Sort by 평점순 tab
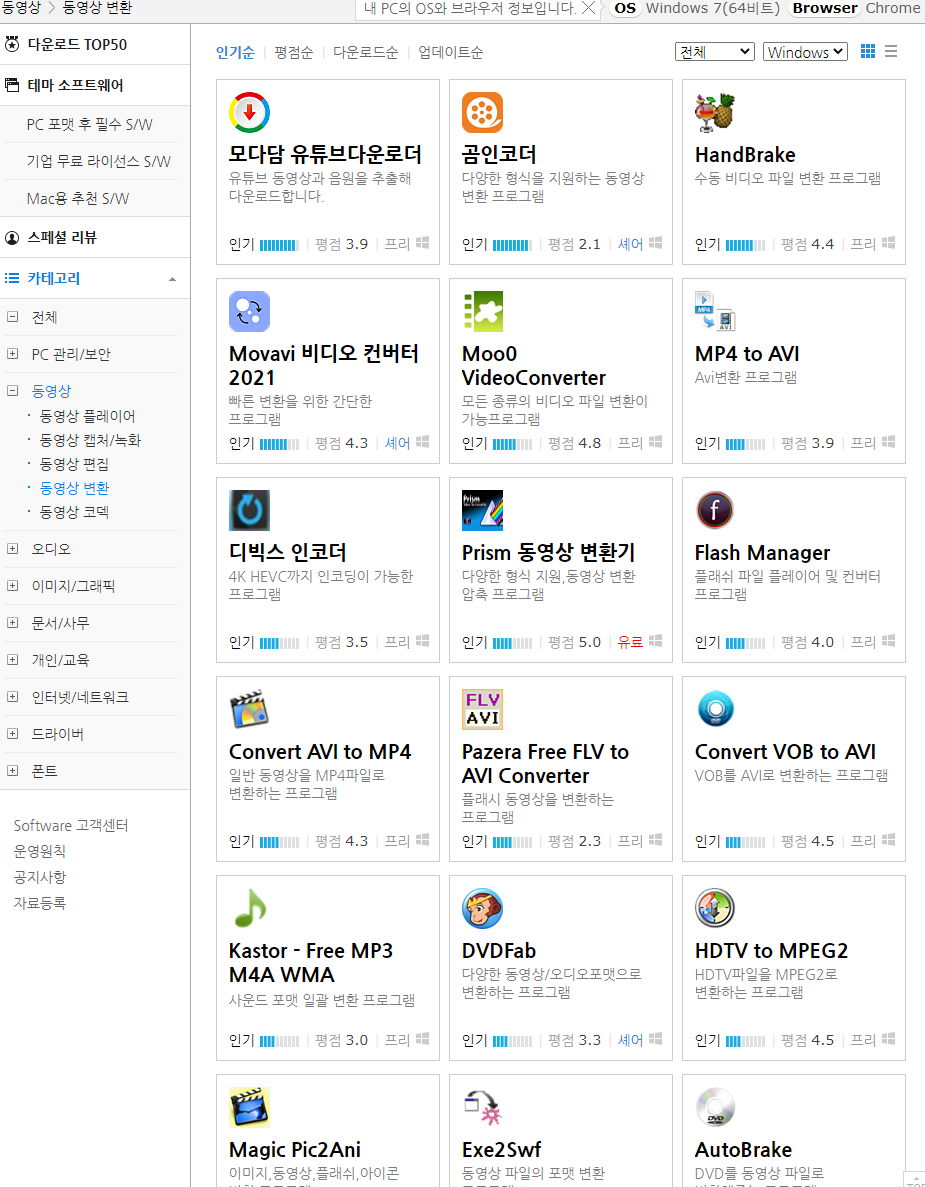This screenshot has height=1187, width=925. coord(294,52)
